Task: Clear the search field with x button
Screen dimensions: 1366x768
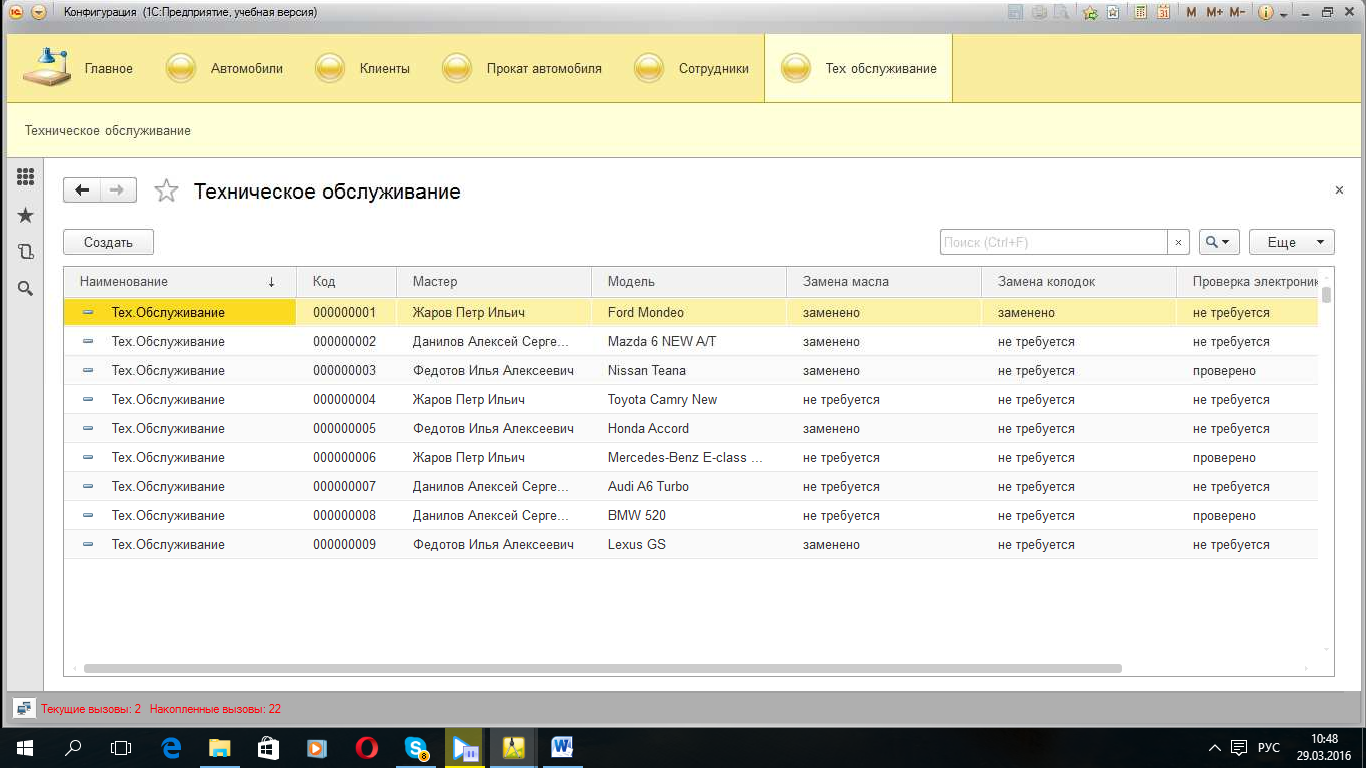Action: (x=1179, y=242)
